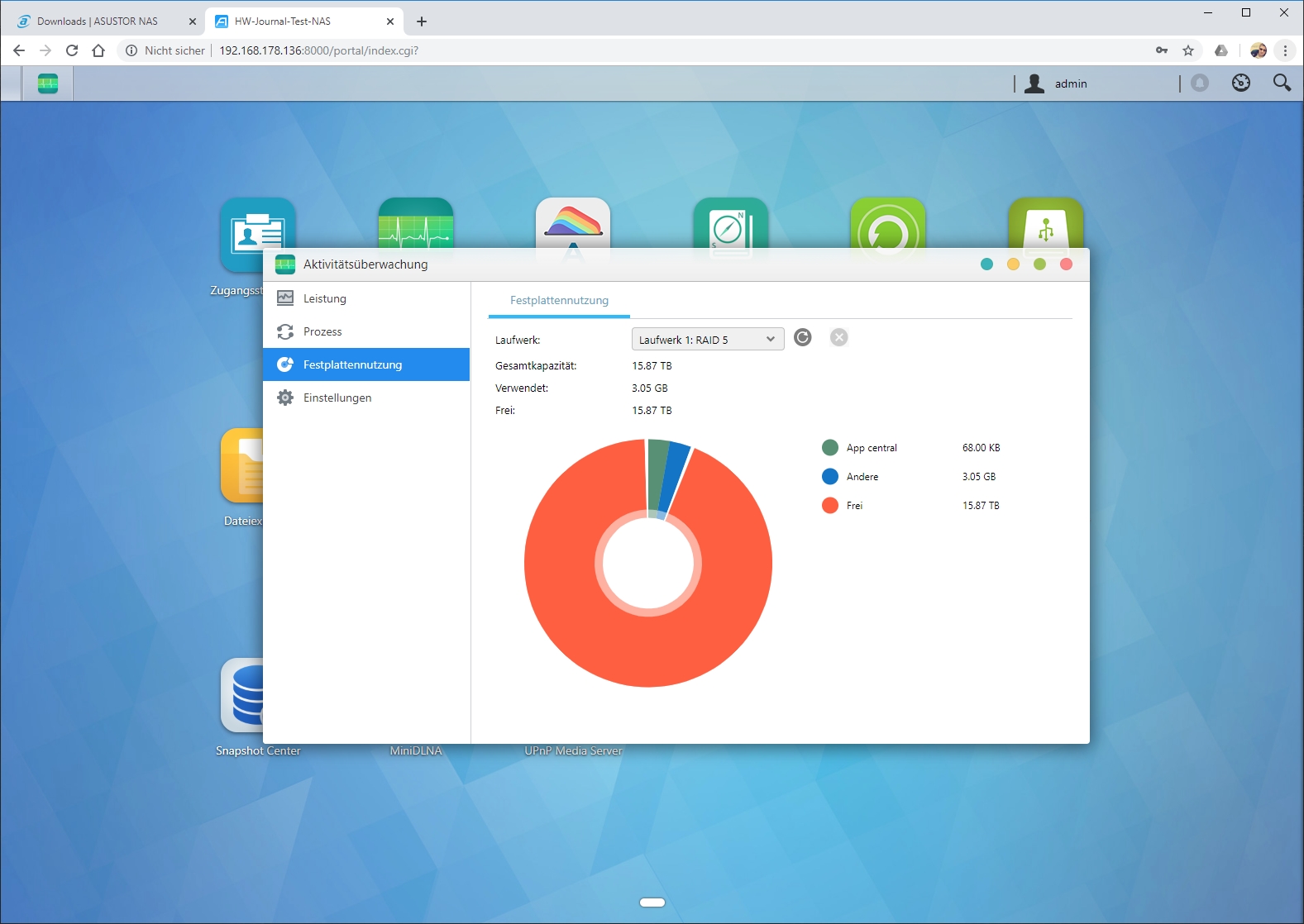Click the green maximize dot of Aktivitätsüberwachung
The image size is (1304, 924).
pyautogui.click(x=1039, y=264)
